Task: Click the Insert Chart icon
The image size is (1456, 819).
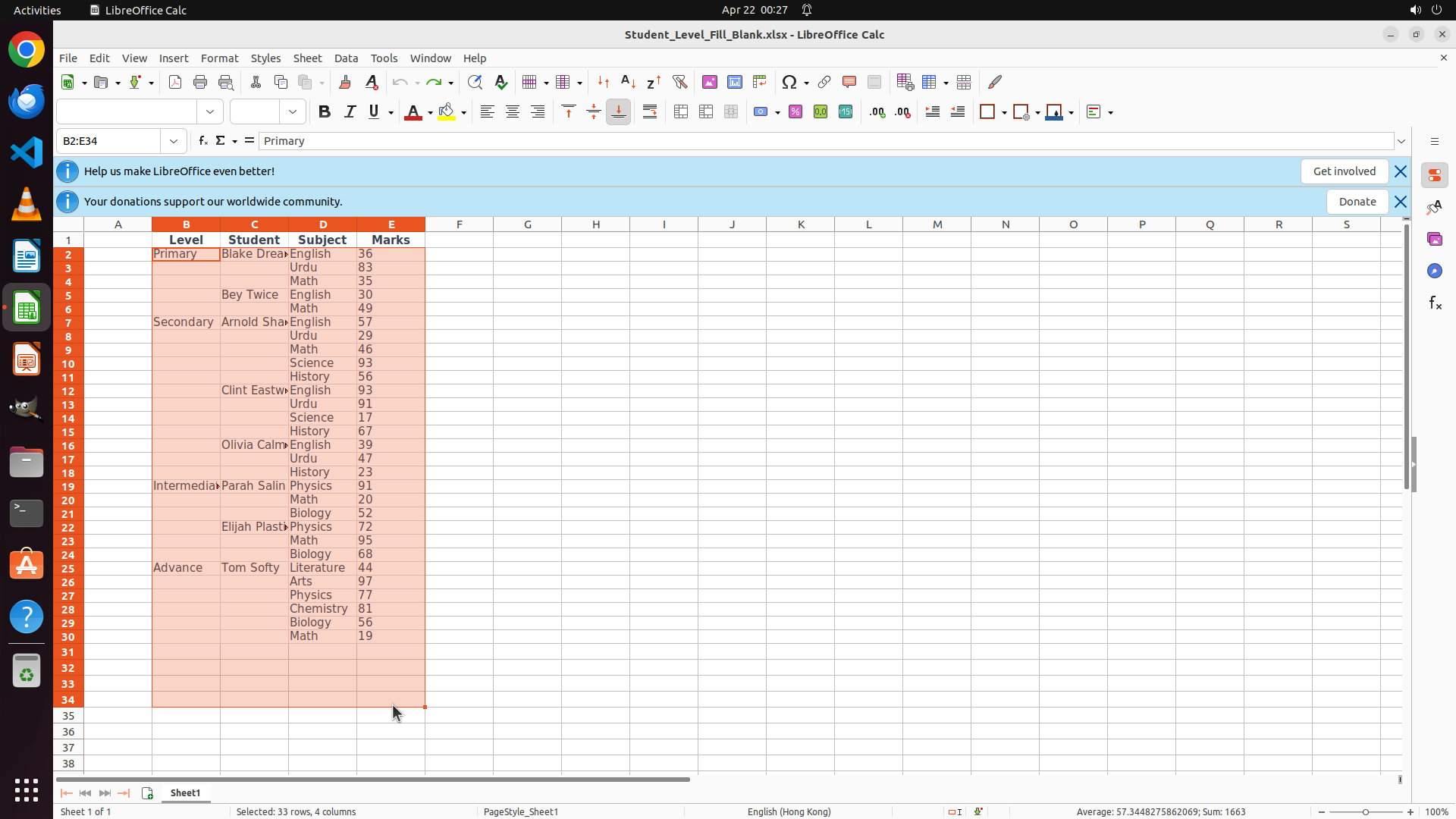Action: click(734, 82)
